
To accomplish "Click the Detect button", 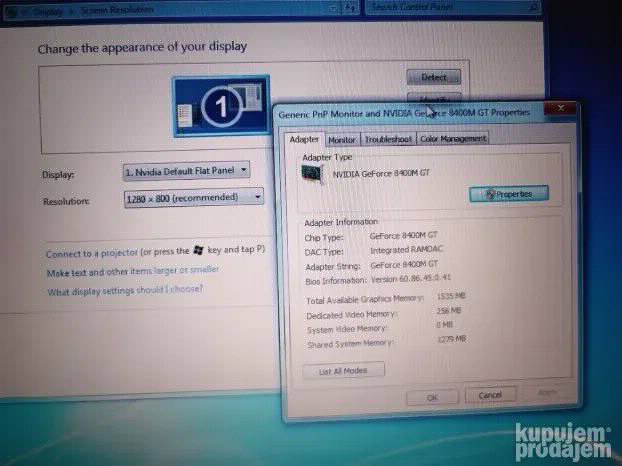I will click(434, 77).
